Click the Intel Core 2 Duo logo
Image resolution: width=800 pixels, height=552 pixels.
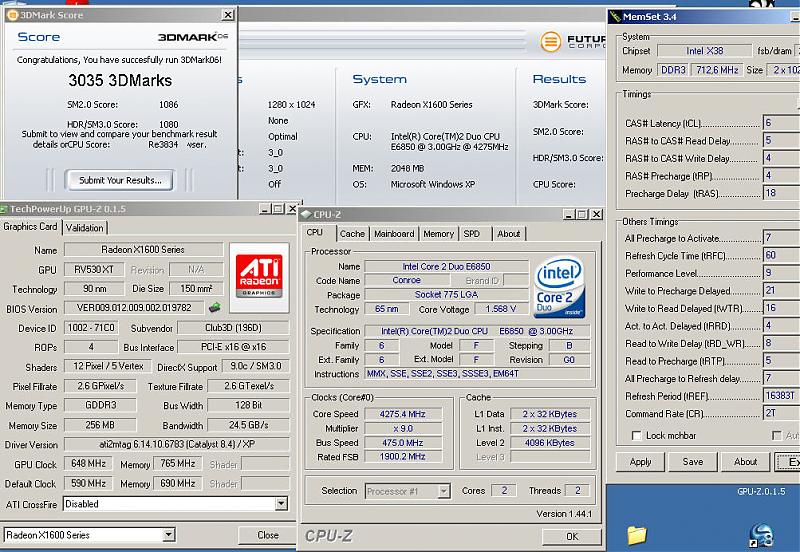click(x=559, y=287)
